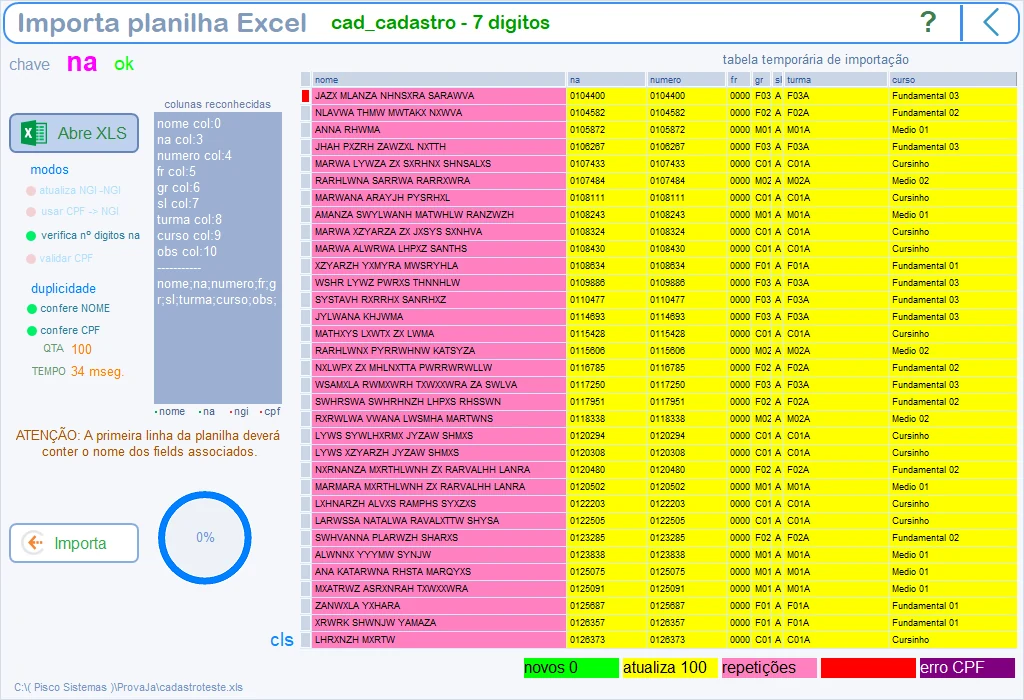1024x700 pixels.
Task: Click the Importa button
Action: [74, 543]
